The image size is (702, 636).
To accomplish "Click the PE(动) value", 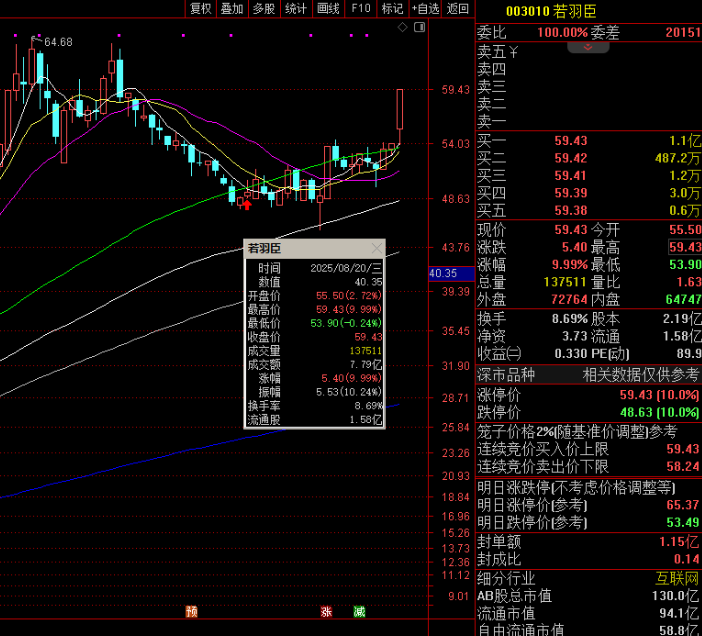I will [689, 354].
